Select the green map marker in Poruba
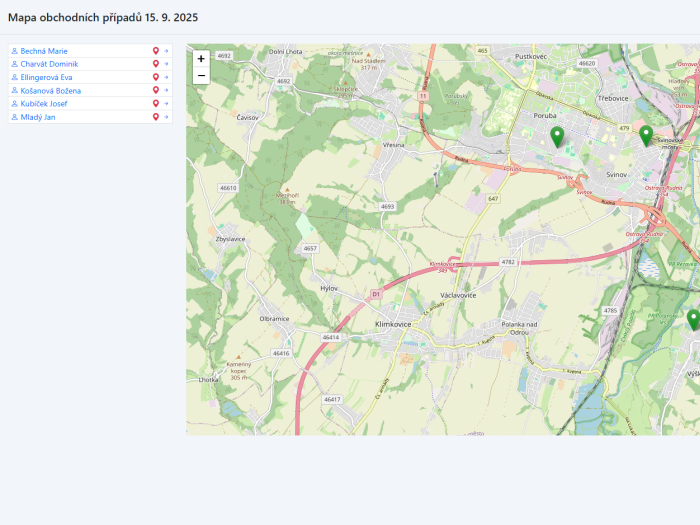This screenshot has width=700, height=525. pos(557,137)
